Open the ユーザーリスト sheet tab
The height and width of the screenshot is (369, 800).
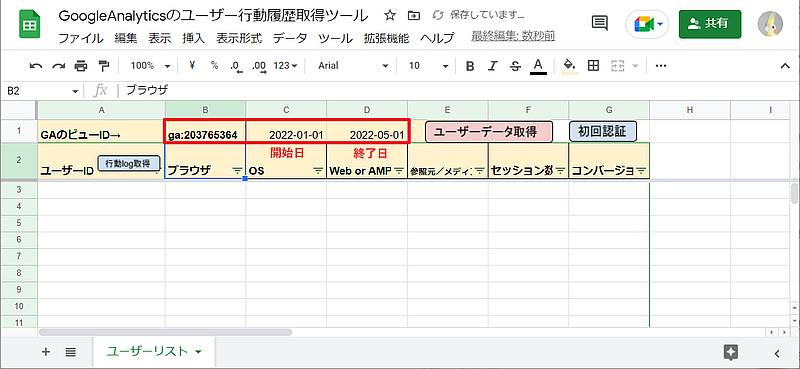pyautogui.click(x=154, y=351)
